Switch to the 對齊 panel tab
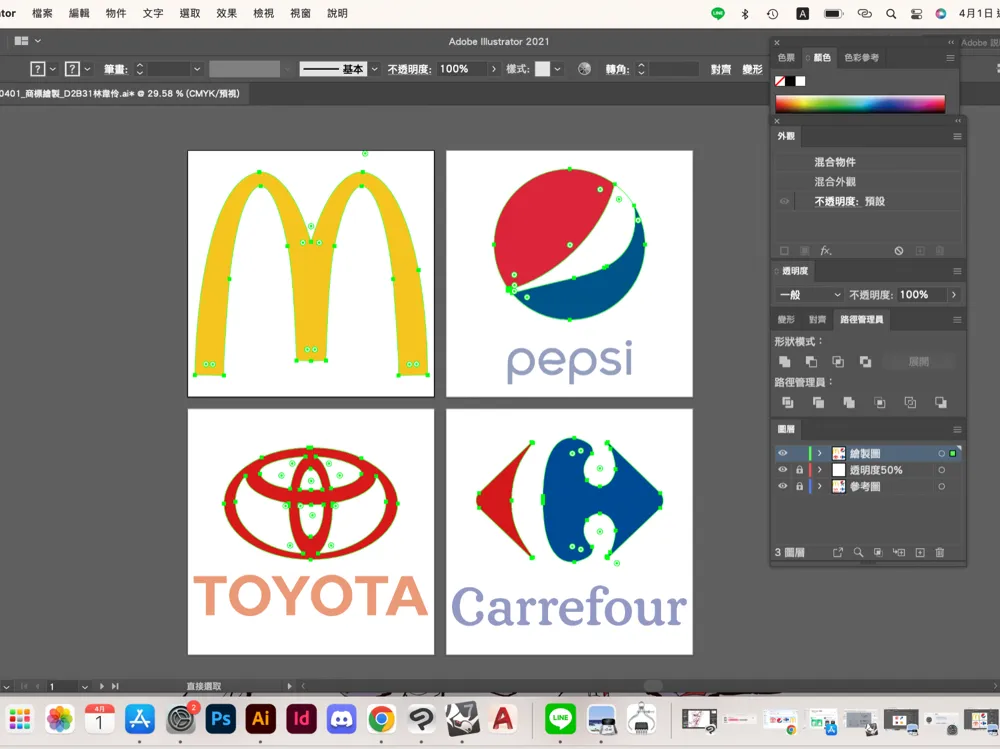The image size is (1000, 750). point(817,320)
